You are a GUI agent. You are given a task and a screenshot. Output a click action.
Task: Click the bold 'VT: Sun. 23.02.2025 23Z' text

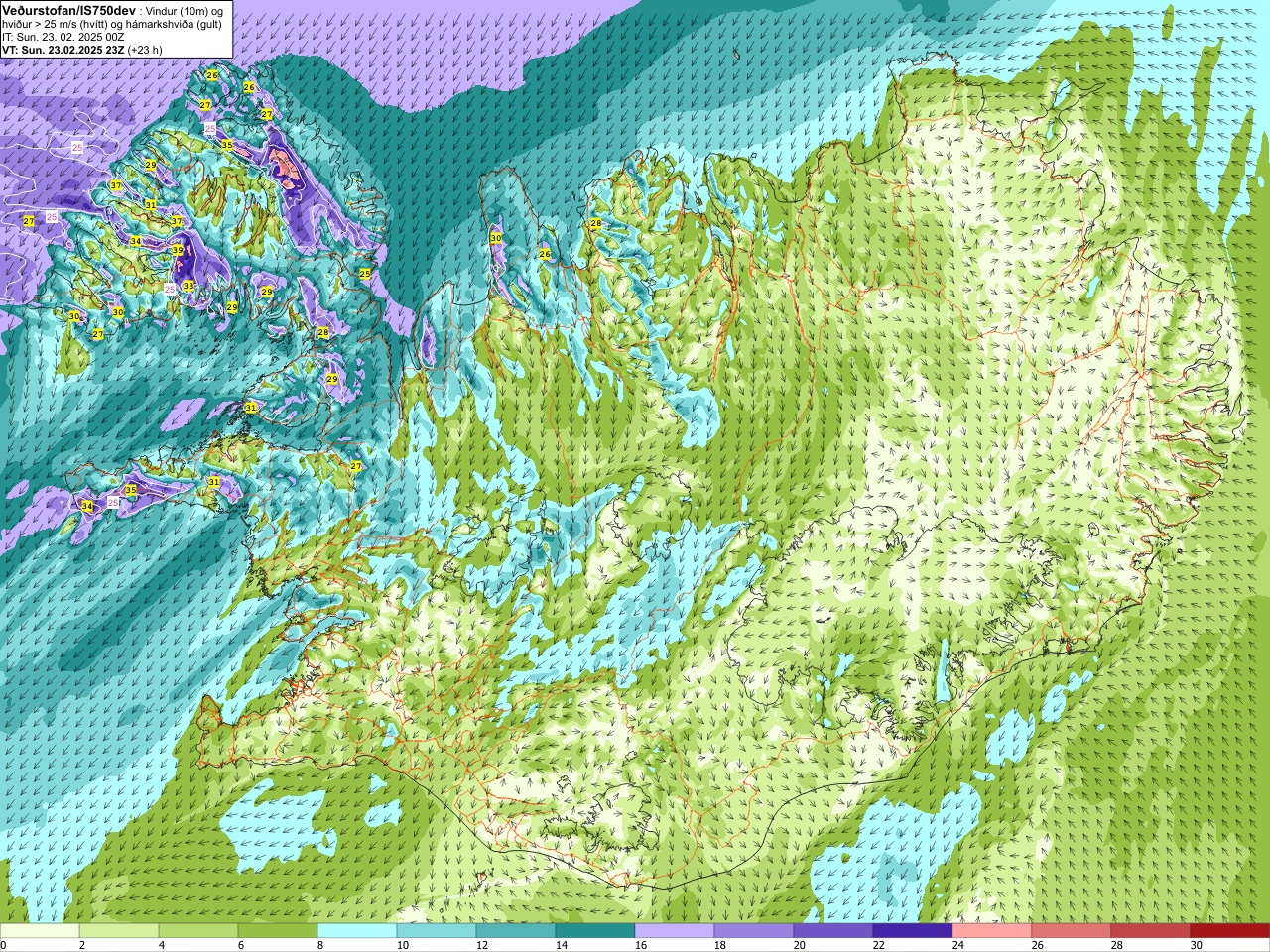pos(63,50)
